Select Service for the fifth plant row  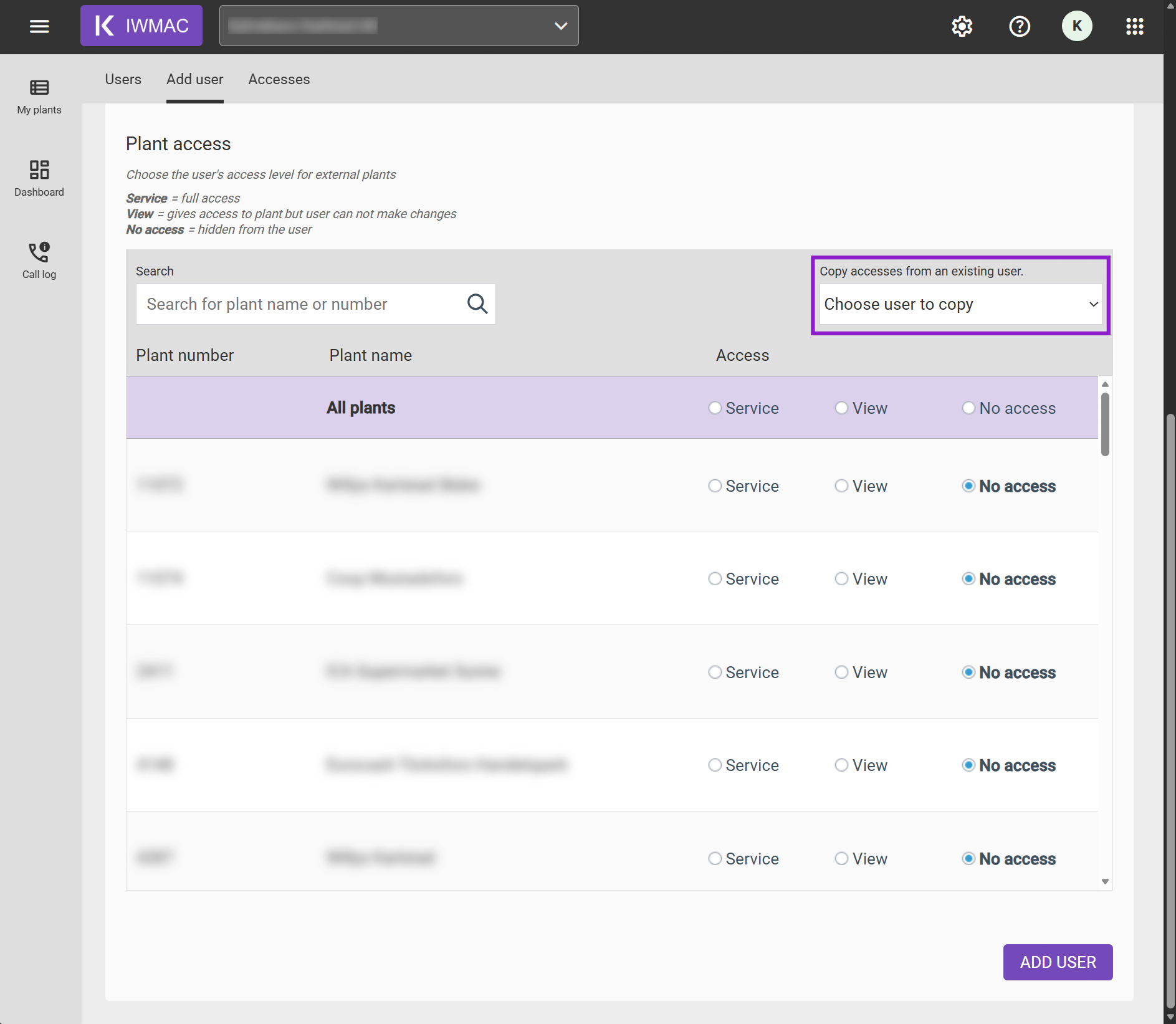(715, 858)
